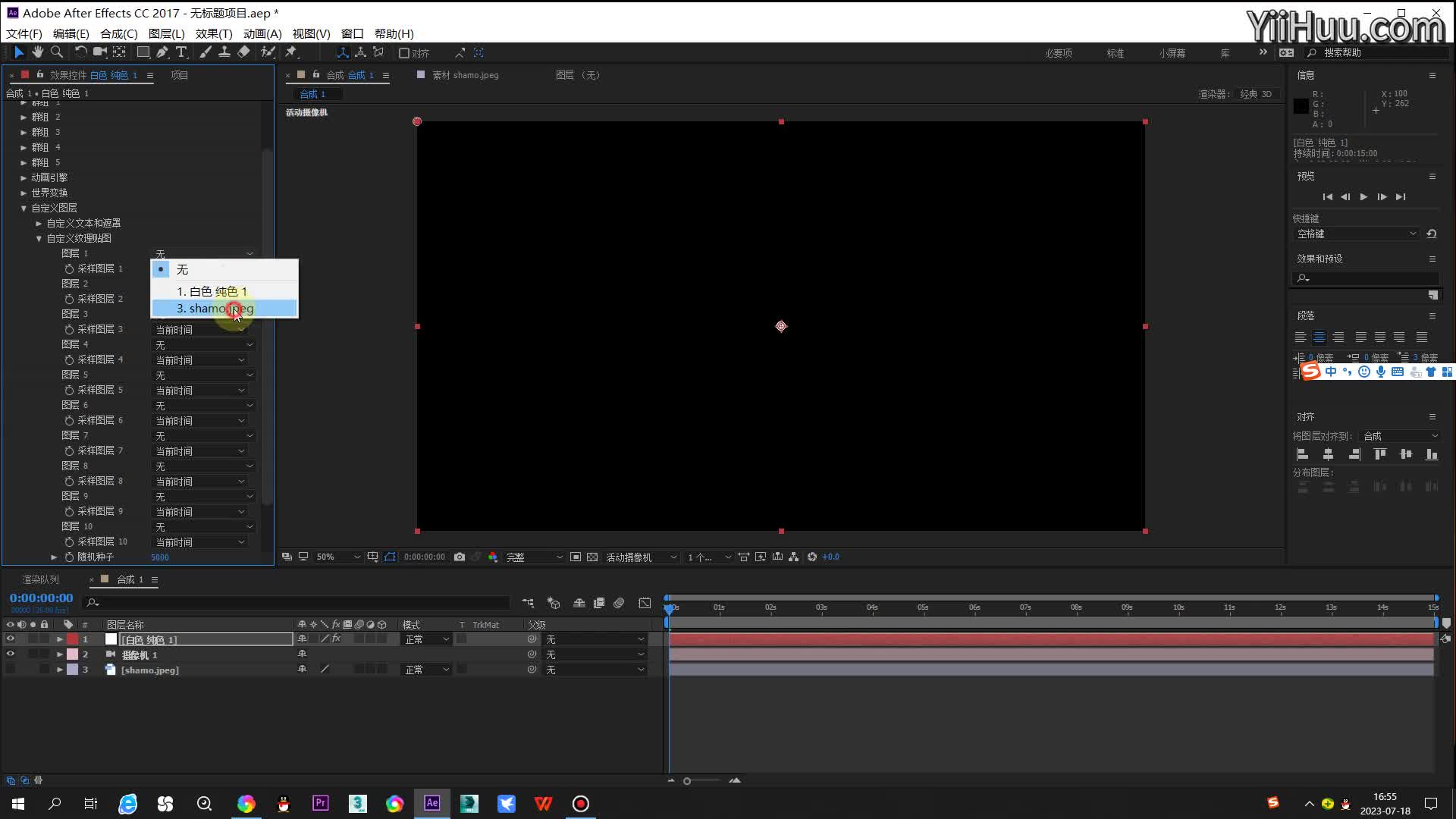Open the 文件(F) menu
This screenshot has width=1456, height=819.
pyautogui.click(x=24, y=33)
